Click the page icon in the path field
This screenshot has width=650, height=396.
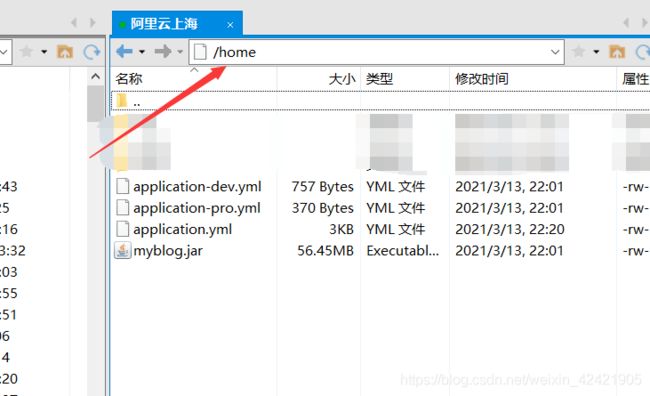click(200, 52)
